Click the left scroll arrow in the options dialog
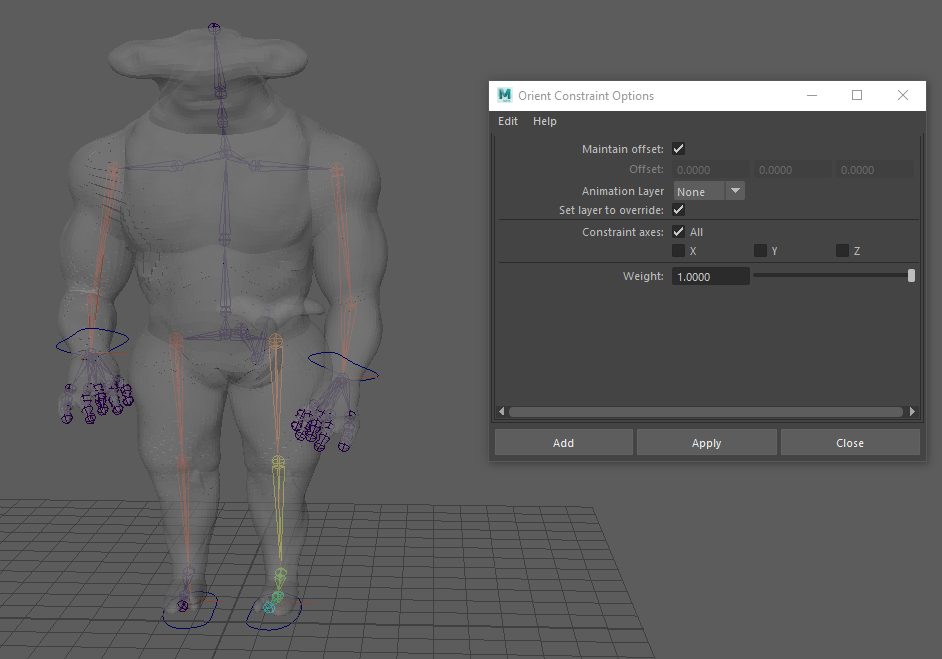The height and width of the screenshot is (659, 942). coord(502,411)
